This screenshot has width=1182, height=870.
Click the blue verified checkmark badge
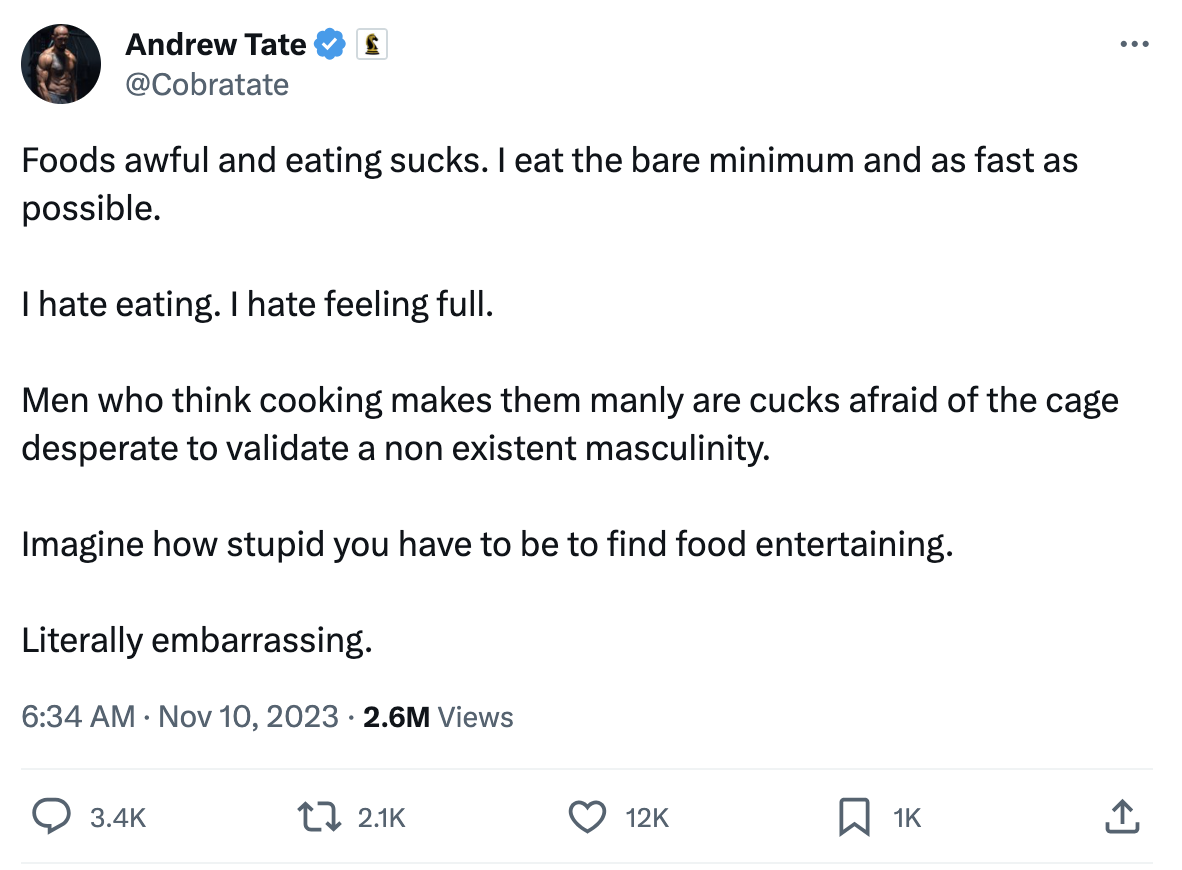point(331,44)
